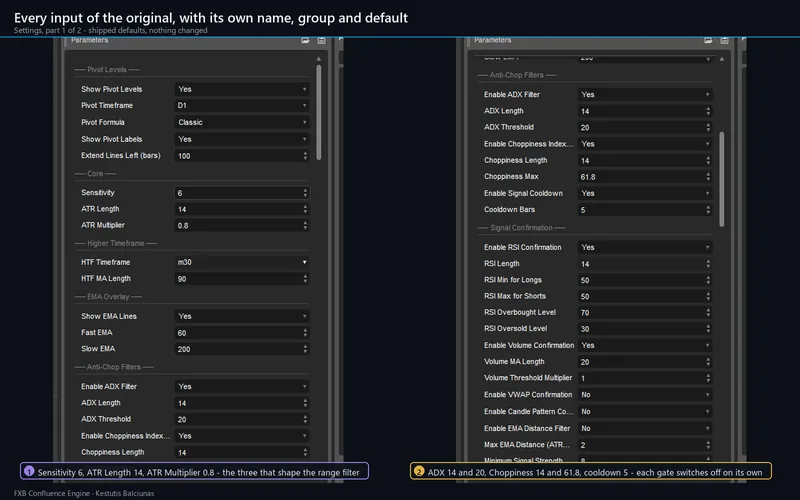The width and height of the screenshot is (800, 500).
Task: Click the save parameters disk icon, right panel
Action: point(724,40)
